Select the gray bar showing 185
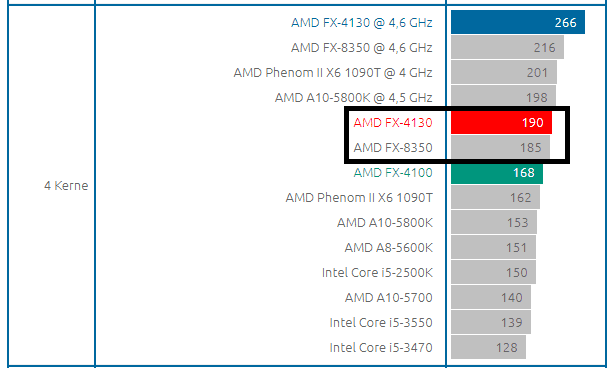The image size is (611, 368). pyautogui.click(x=500, y=147)
